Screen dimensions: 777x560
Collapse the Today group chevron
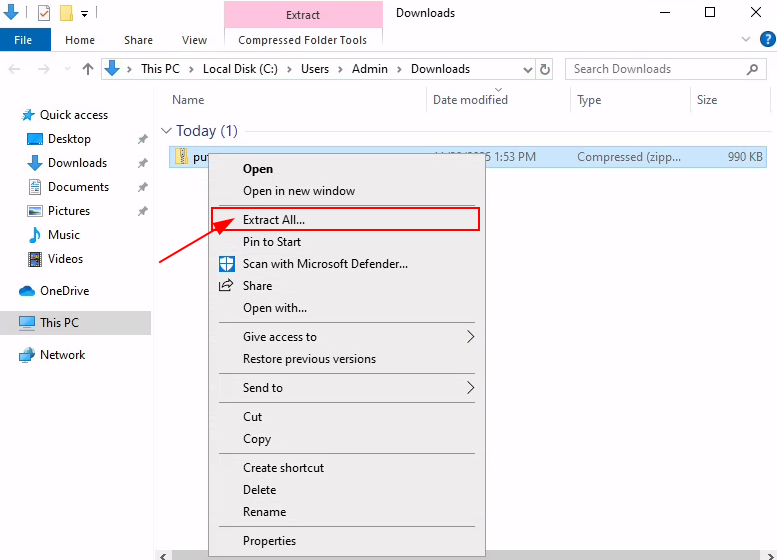pos(166,131)
